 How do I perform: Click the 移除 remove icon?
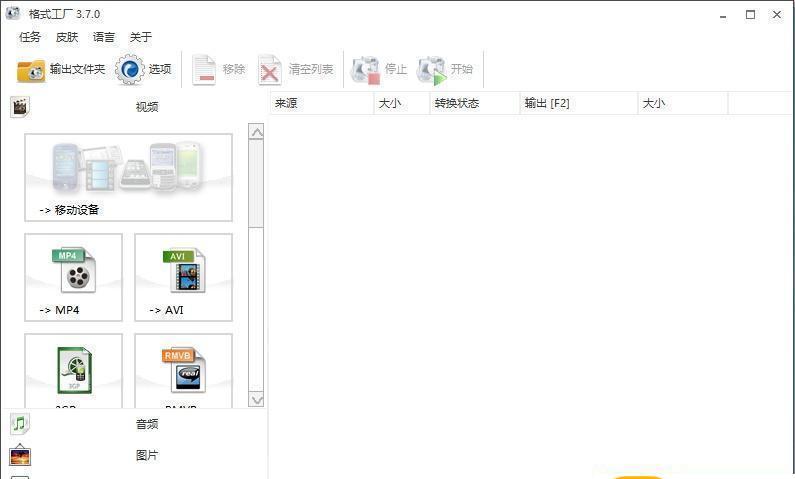point(204,69)
